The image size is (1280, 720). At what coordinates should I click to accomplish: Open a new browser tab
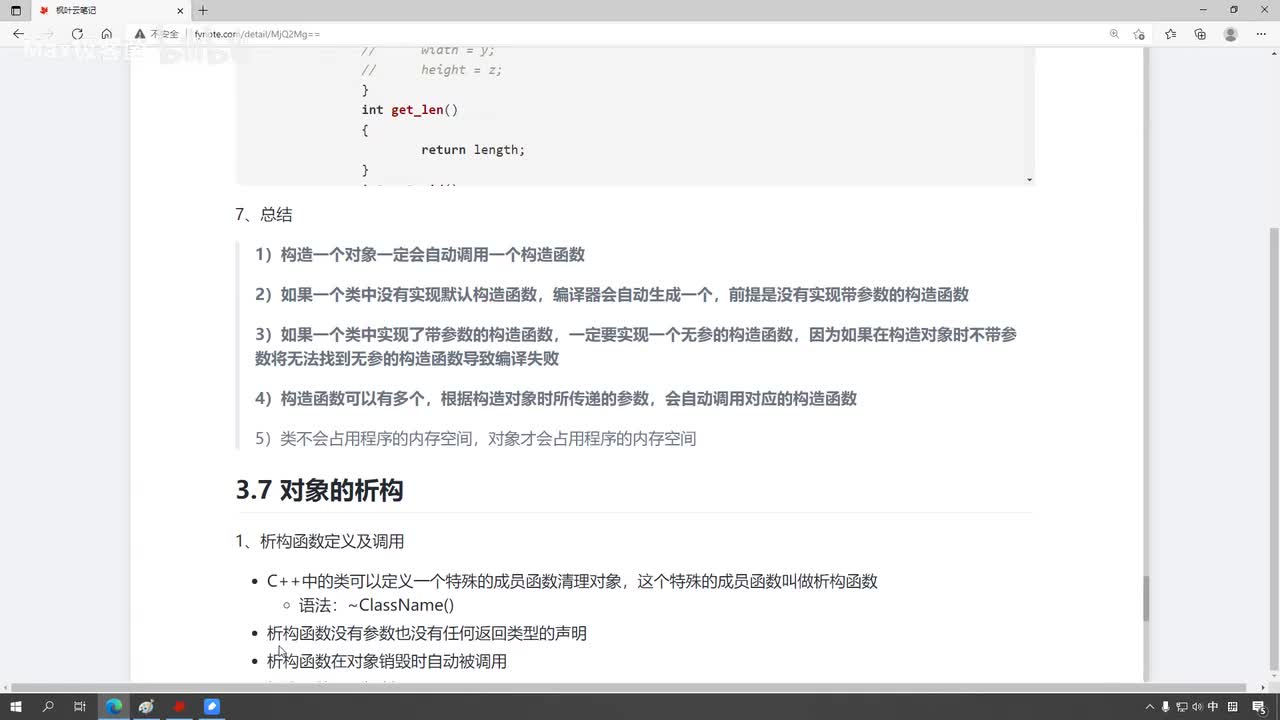203,10
